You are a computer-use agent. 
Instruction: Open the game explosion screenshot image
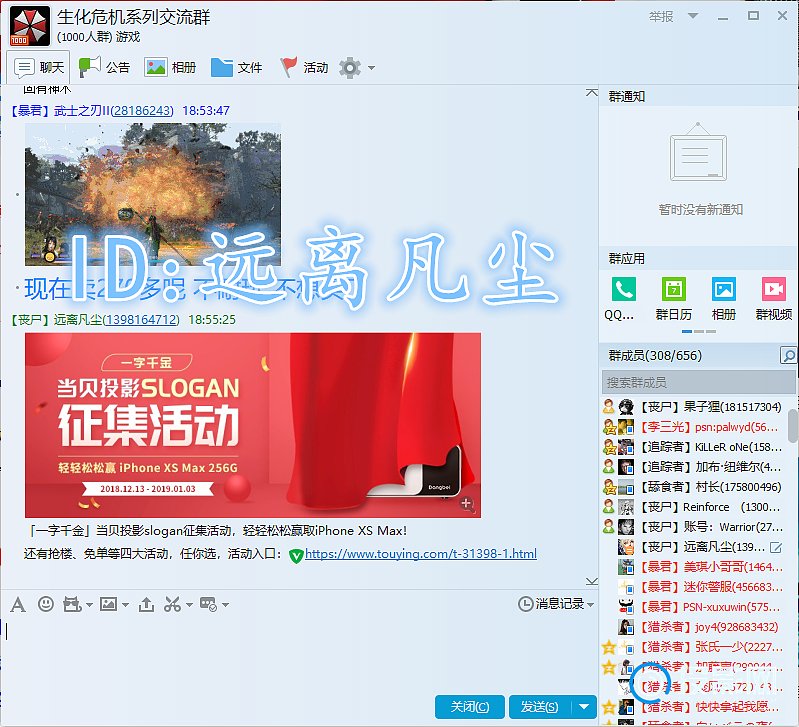click(x=153, y=195)
